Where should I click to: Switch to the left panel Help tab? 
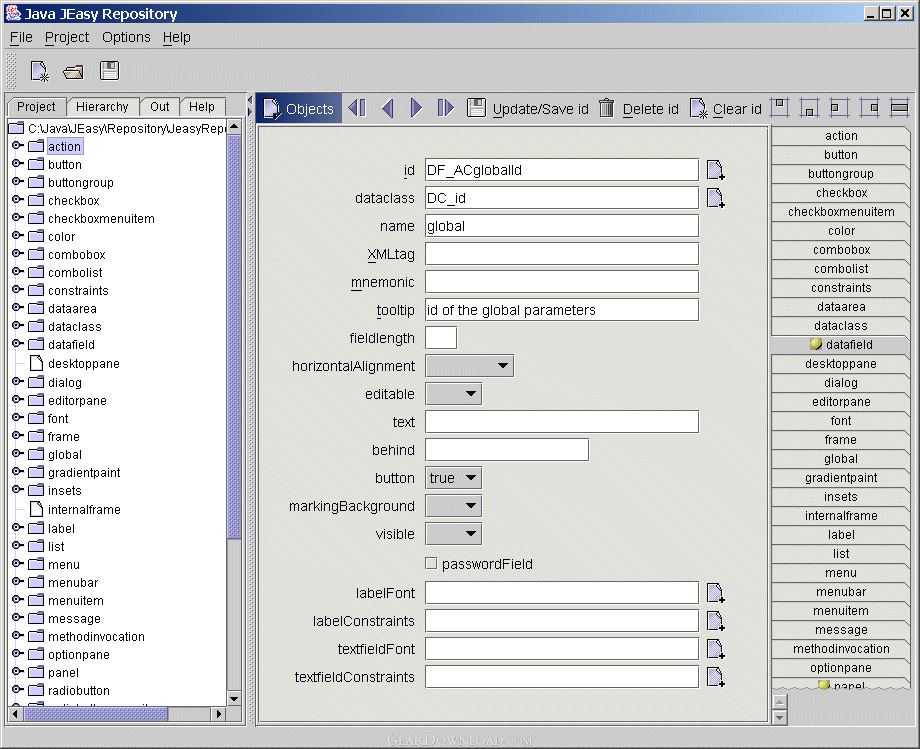point(202,107)
